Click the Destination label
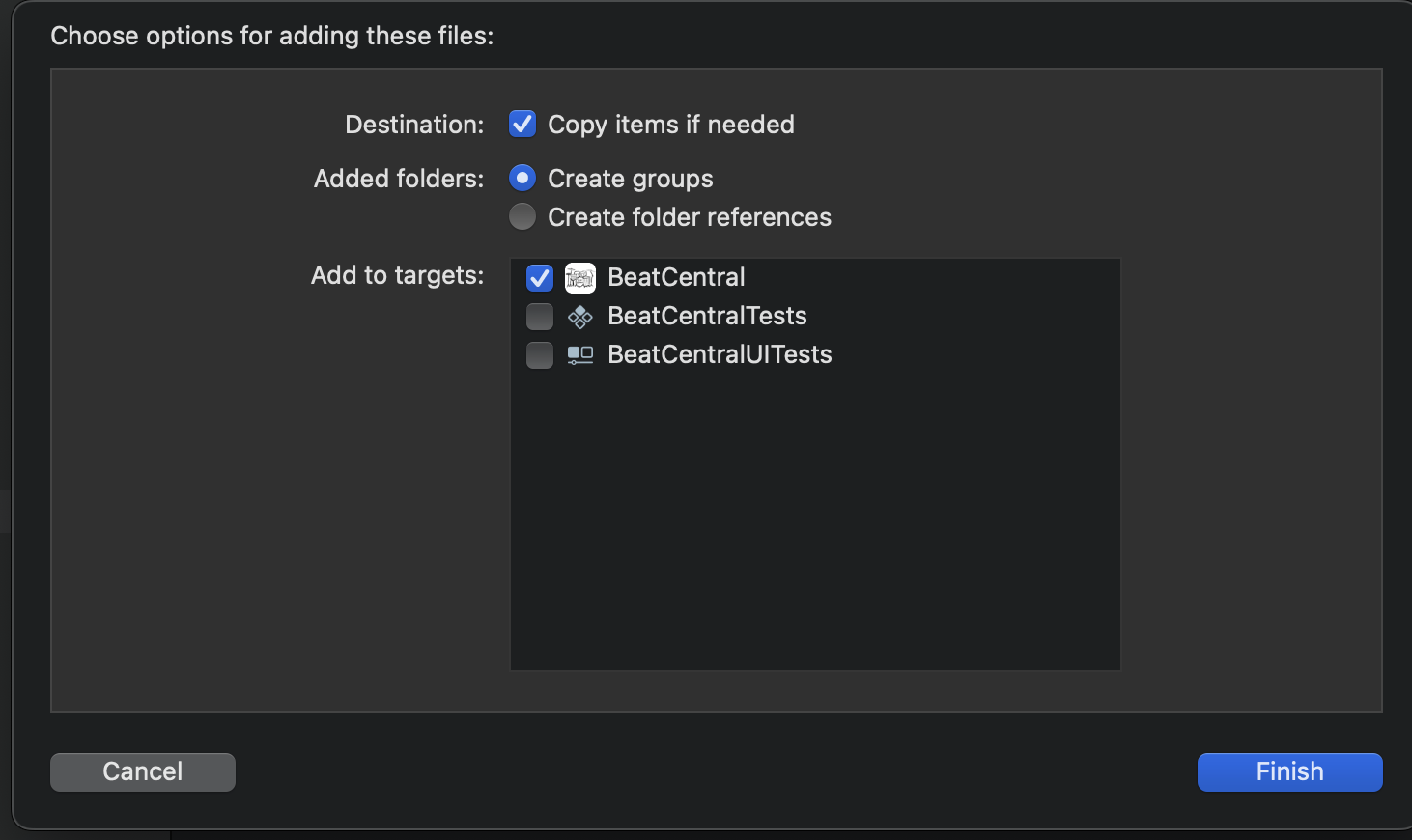 pyautogui.click(x=413, y=124)
